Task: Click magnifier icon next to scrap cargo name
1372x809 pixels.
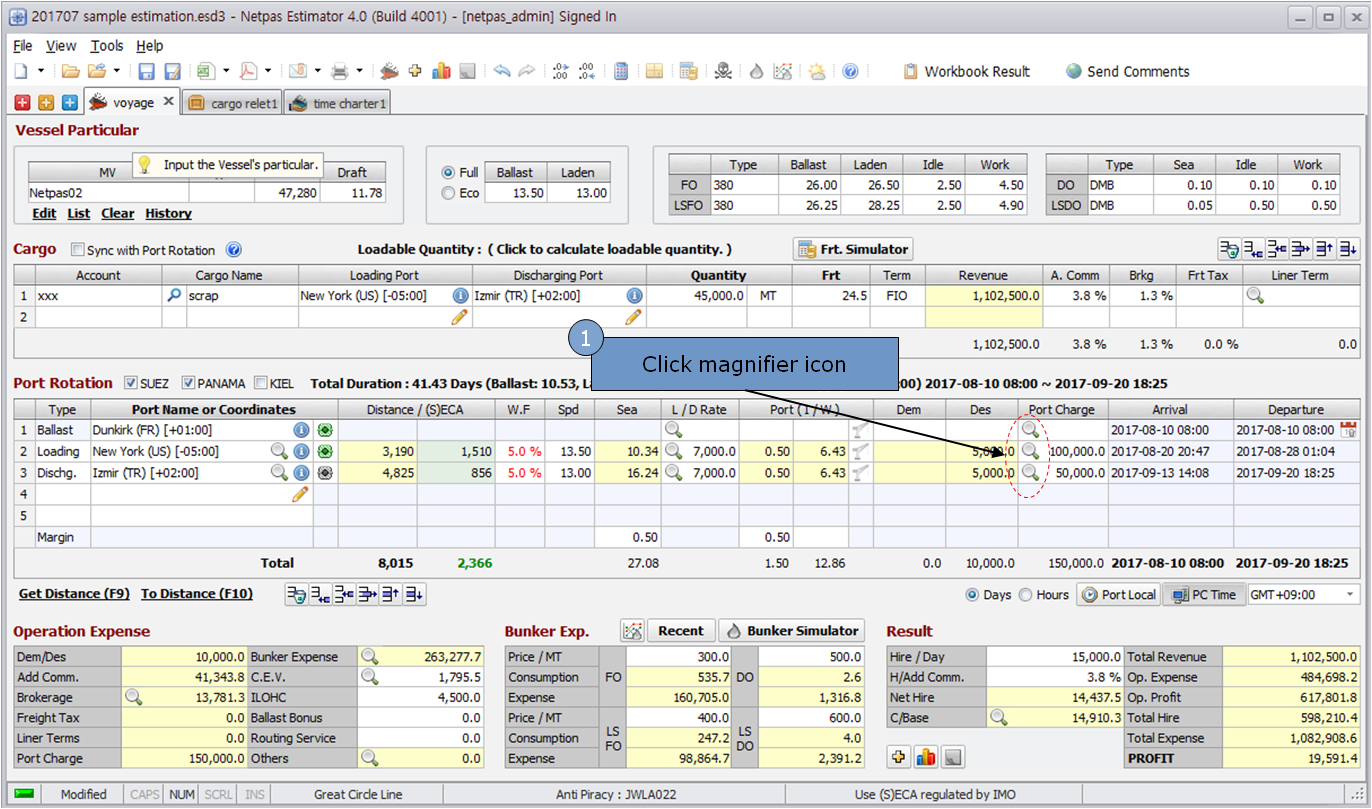Action: pyautogui.click(x=174, y=296)
